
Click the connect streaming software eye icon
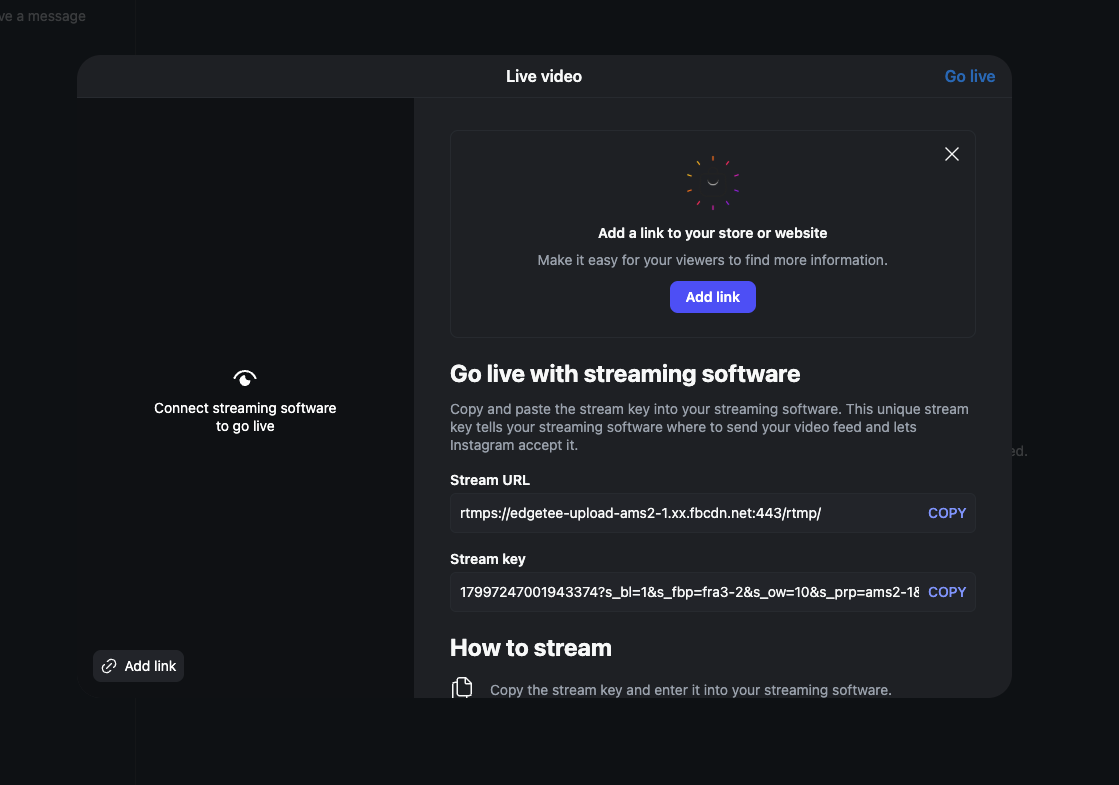pos(245,378)
